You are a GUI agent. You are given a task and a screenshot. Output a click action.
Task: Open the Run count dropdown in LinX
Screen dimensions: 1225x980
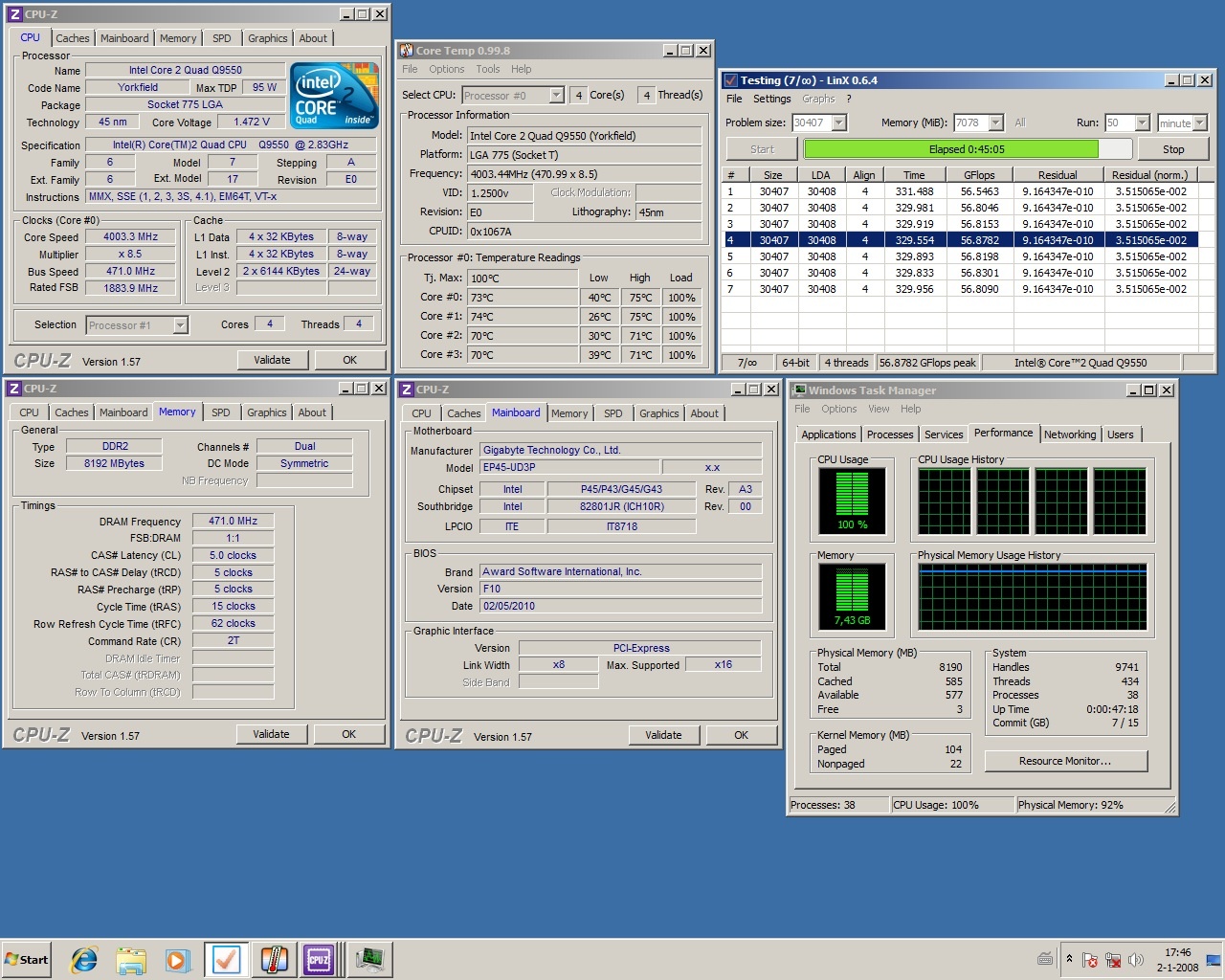(x=1141, y=122)
